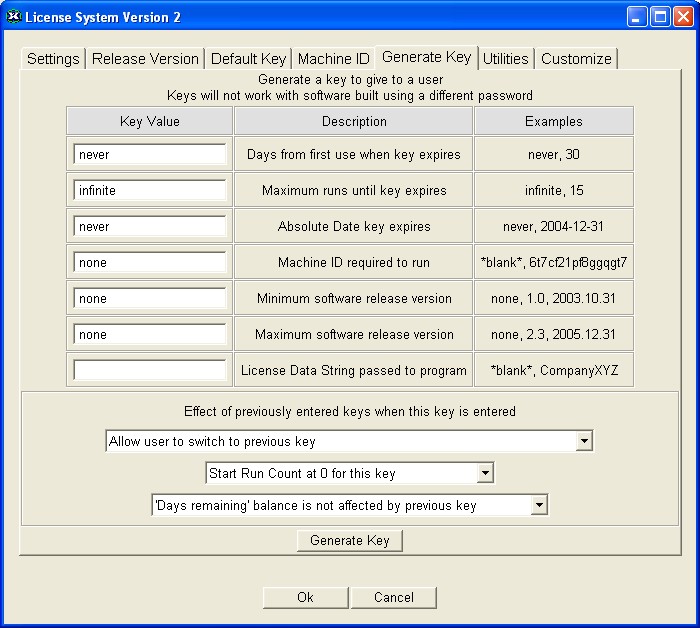700x628 pixels.
Task: Click the 'never, 30' example cell
Action: click(x=554, y=154)
